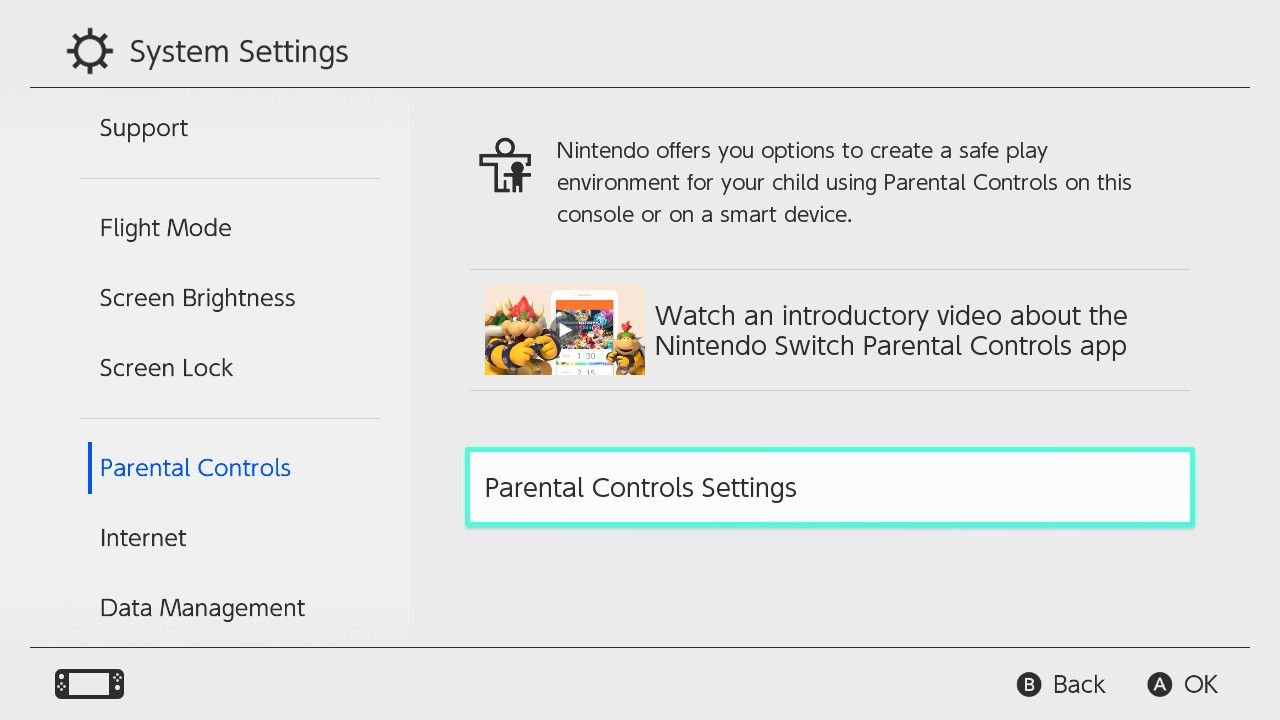
Task: Choose Data Management from the sidebar
Action: (x=203, y=608)
